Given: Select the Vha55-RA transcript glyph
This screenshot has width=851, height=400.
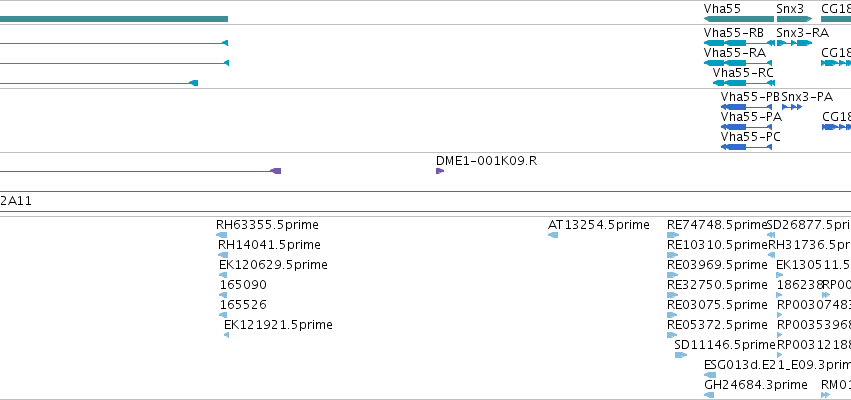Looking at the screenshot, I should (x=739, y=63).
